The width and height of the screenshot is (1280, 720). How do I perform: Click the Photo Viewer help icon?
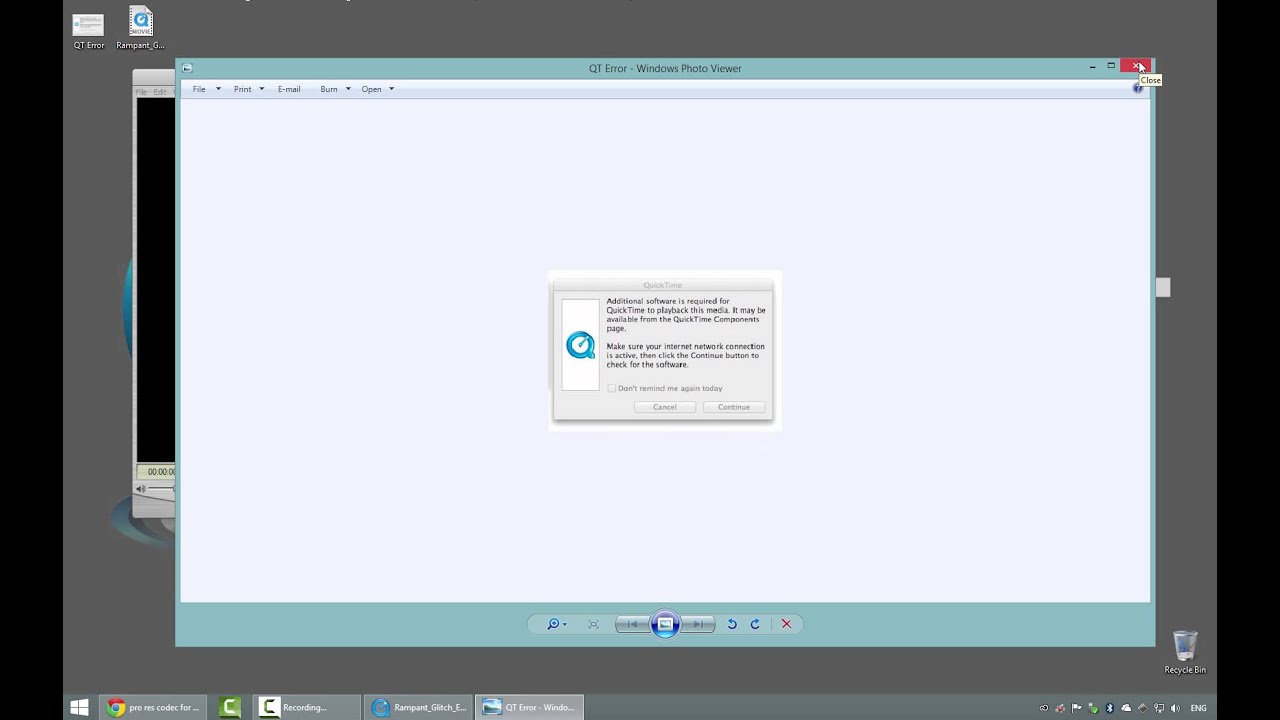tap(1137, 89)
